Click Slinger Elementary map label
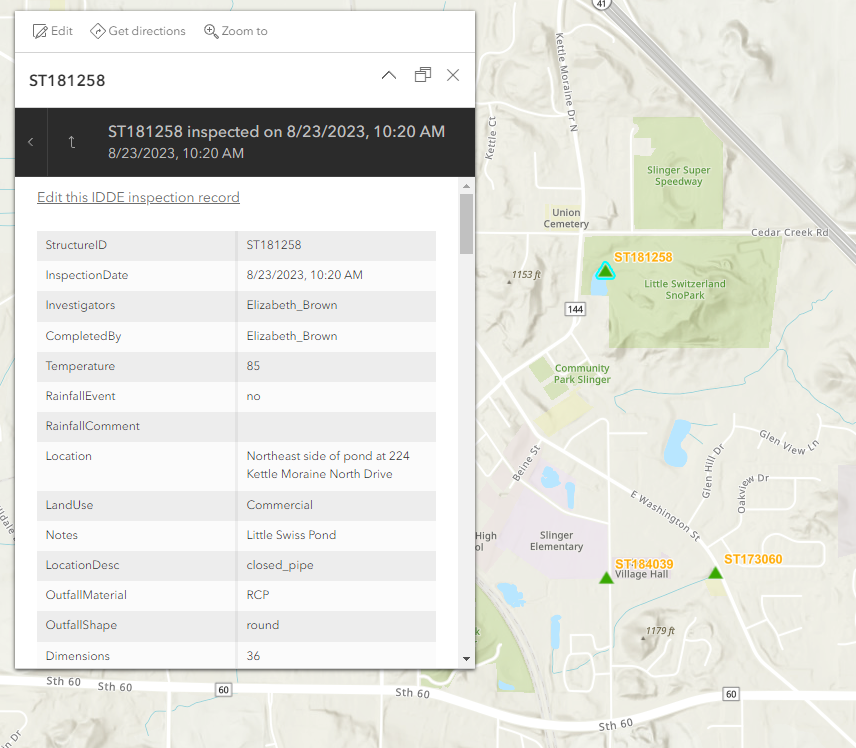 click(x=556, y=541)
